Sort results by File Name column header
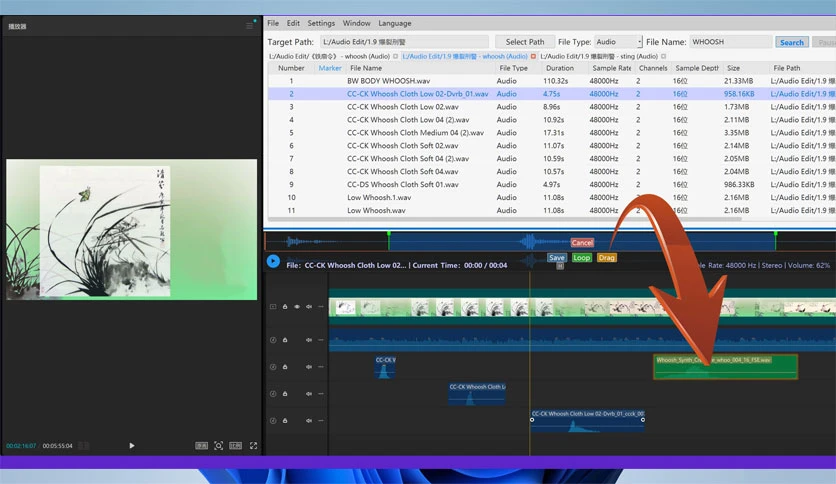 pyautogui.click(x=366, y=68)
